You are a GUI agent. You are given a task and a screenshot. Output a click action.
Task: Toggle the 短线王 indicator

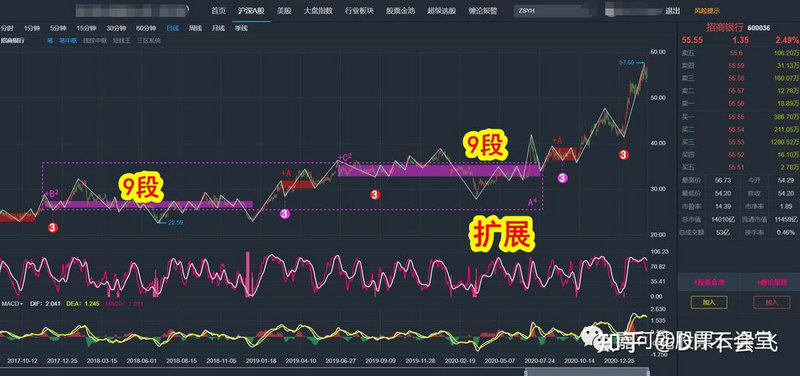click(x=121, y=40)
